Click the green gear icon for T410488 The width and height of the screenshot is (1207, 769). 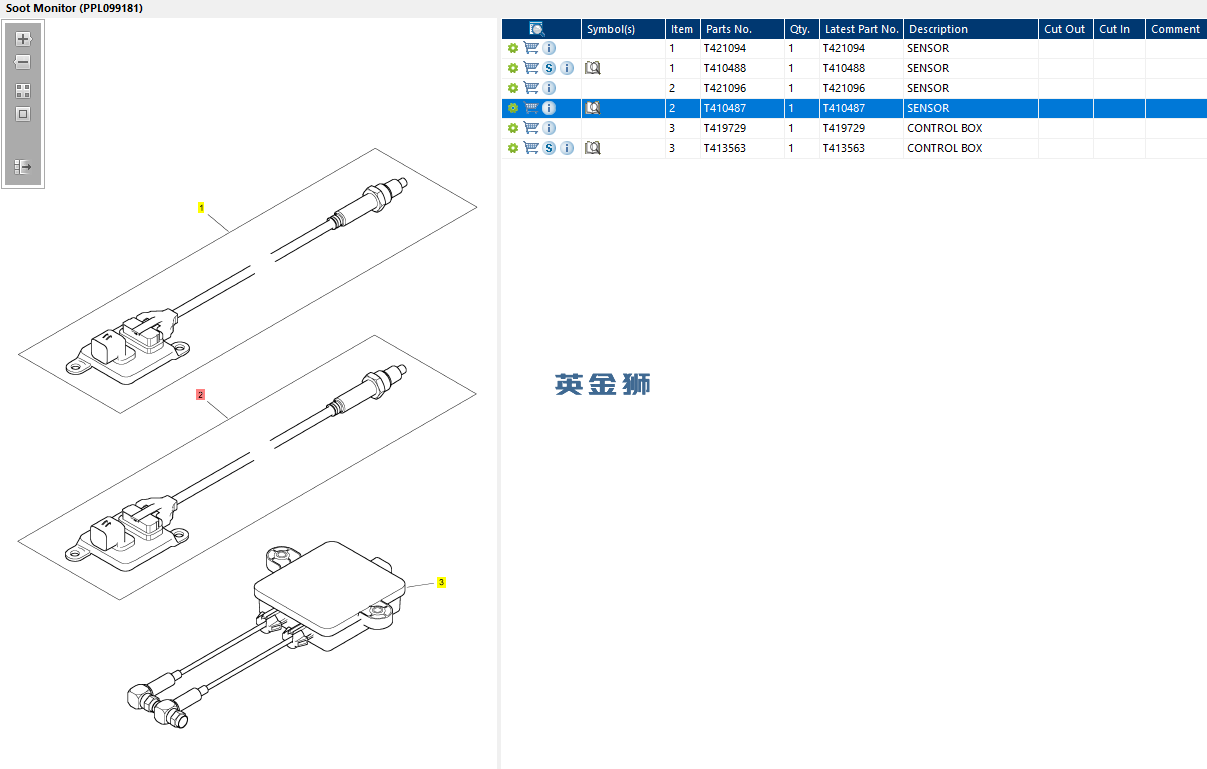(x=513, y=68)
